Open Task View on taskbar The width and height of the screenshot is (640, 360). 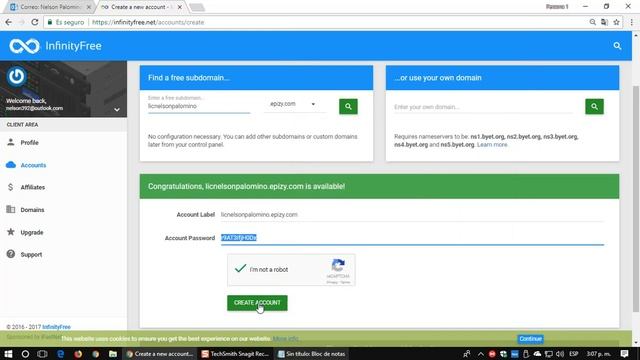point(42,354)
